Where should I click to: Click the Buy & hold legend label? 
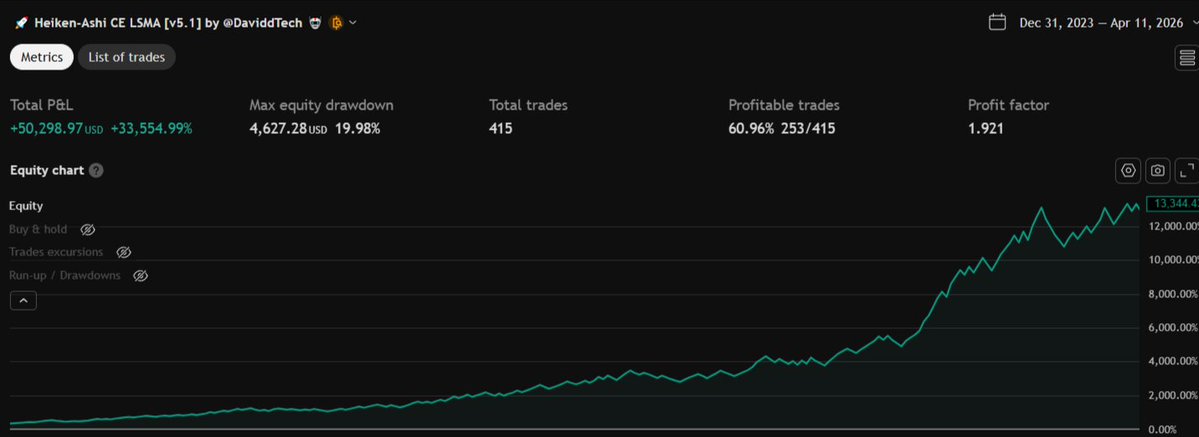click(38, 229)
